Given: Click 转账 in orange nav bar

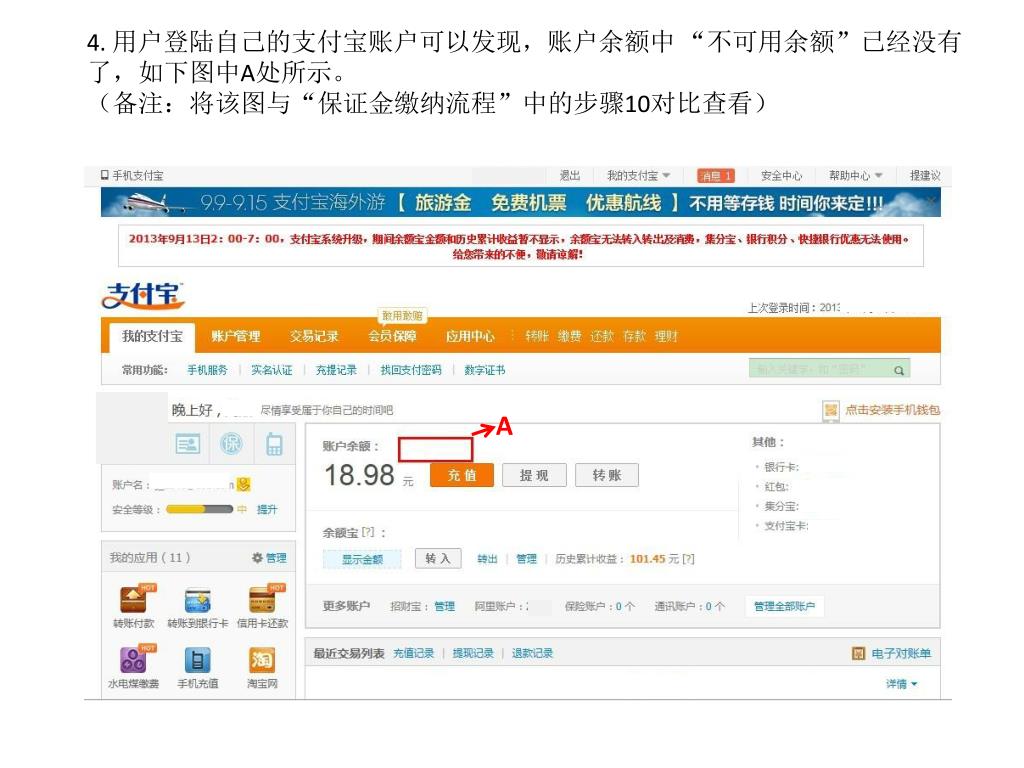Looking at the screenshot, I should coord(537,336).
